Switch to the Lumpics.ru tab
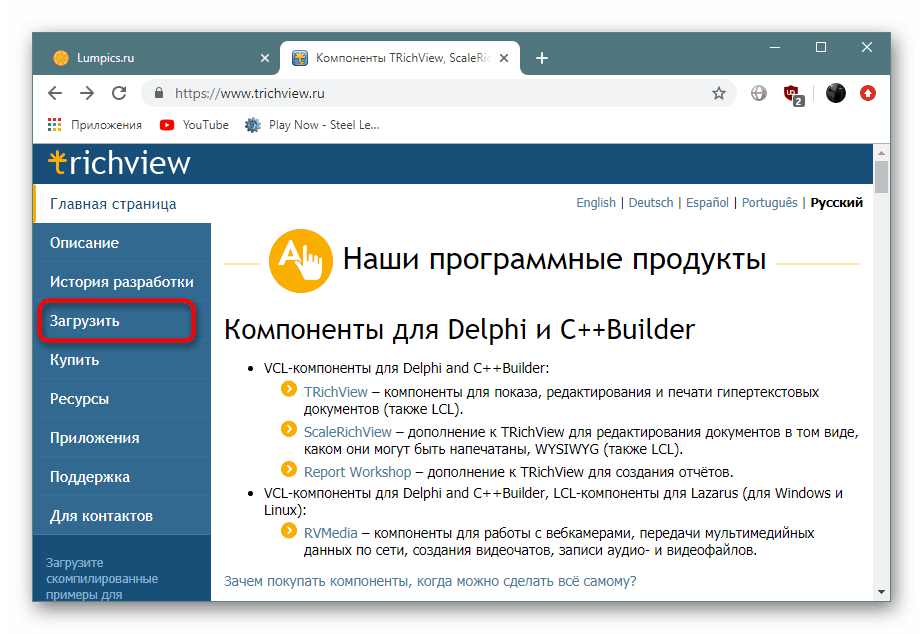 (156, 58)
